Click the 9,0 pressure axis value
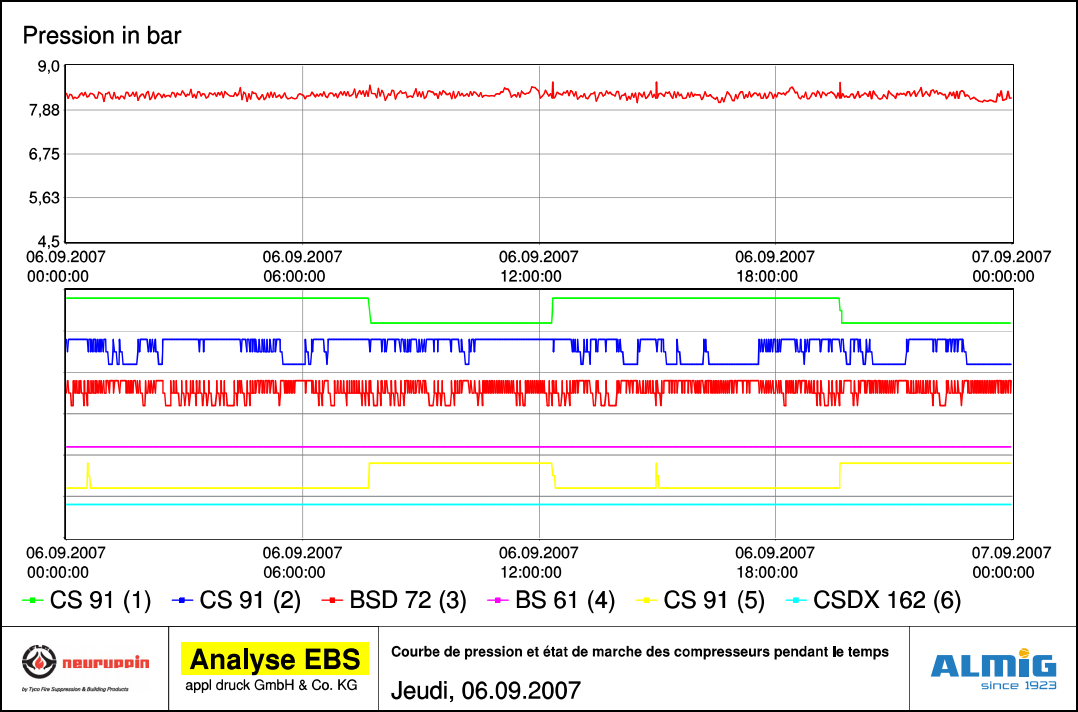 (49, 67)
